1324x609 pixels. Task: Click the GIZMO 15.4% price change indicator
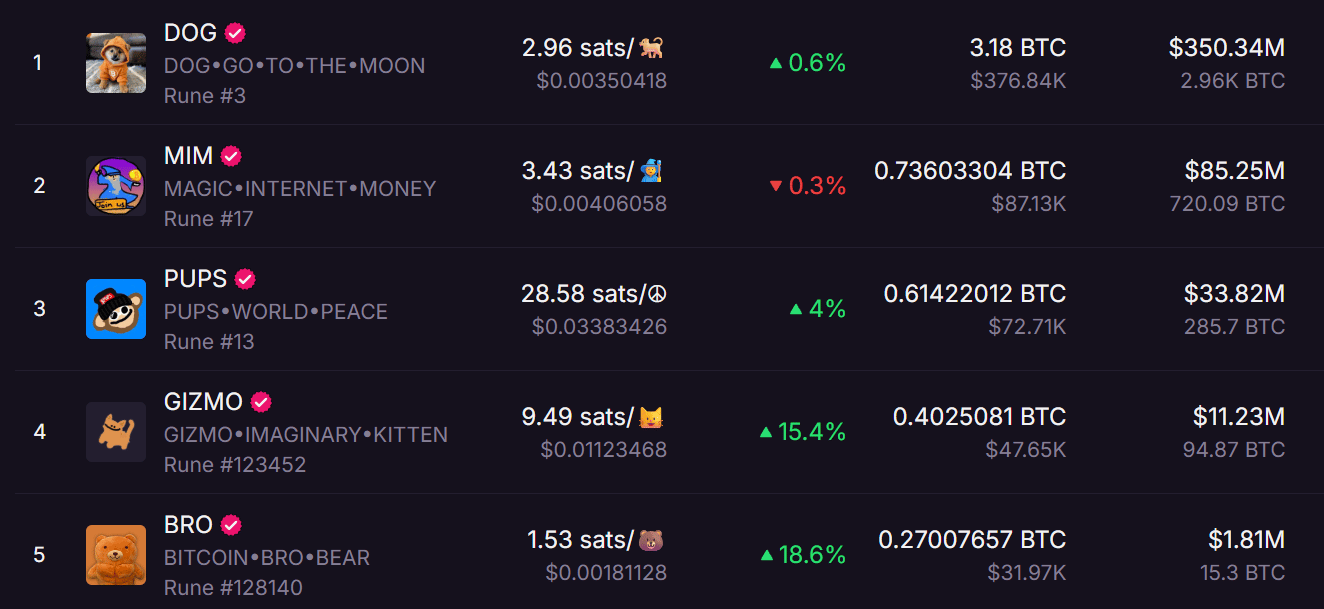click(x=803, y=432)
